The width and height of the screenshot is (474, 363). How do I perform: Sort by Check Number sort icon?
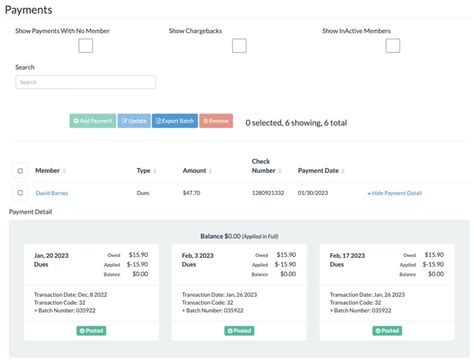[x=280, y=171]
